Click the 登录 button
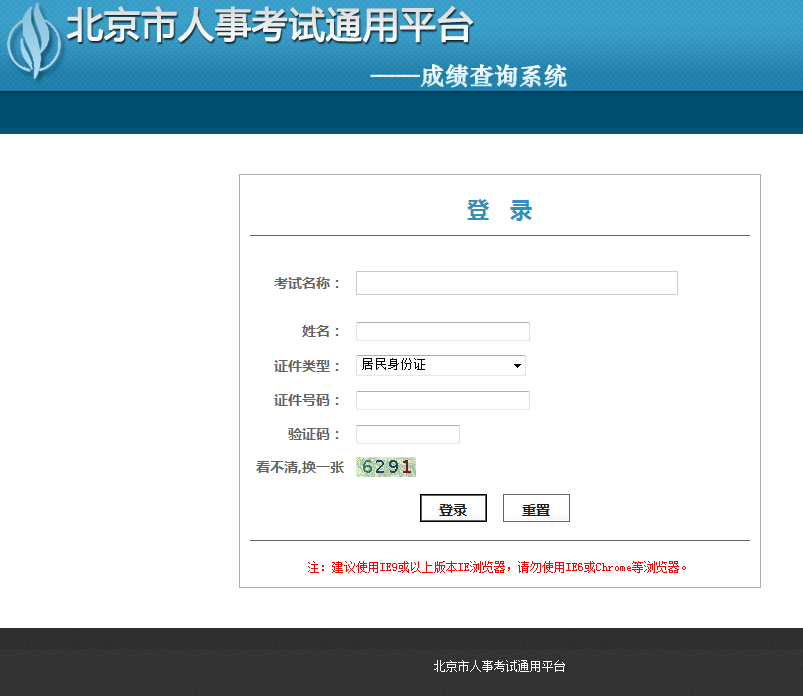 point(453,508)
